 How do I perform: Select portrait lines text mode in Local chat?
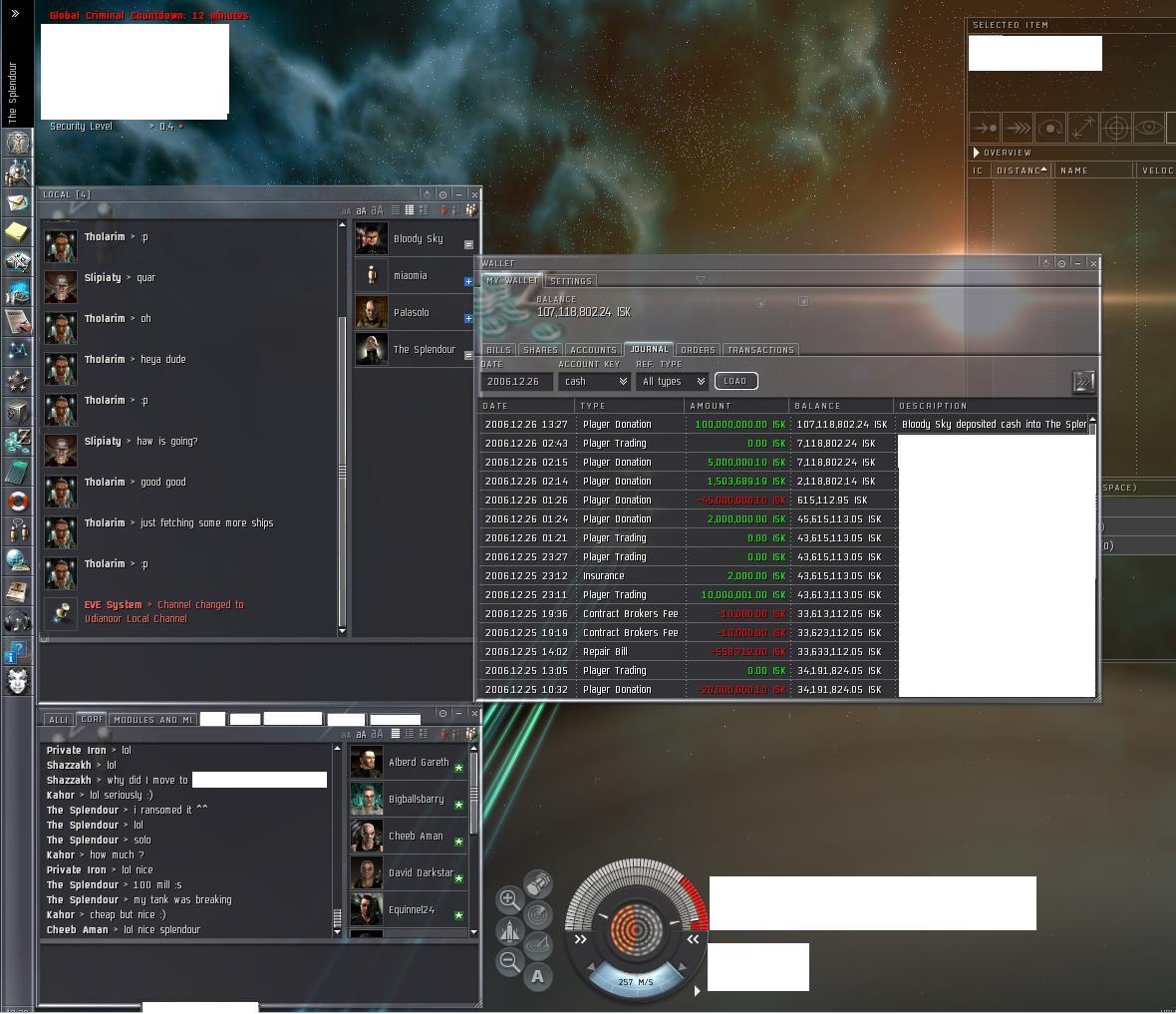pyautogui.click(x=424, y=210)
